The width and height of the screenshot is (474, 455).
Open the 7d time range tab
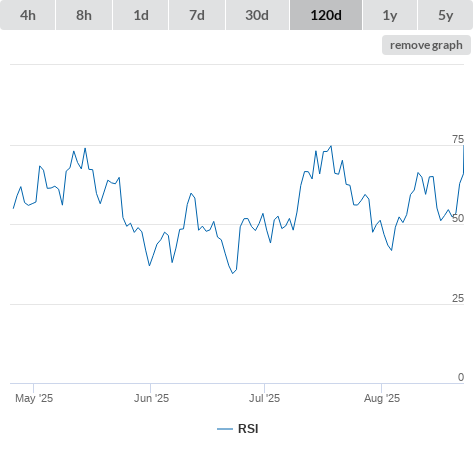coord(197,15)
